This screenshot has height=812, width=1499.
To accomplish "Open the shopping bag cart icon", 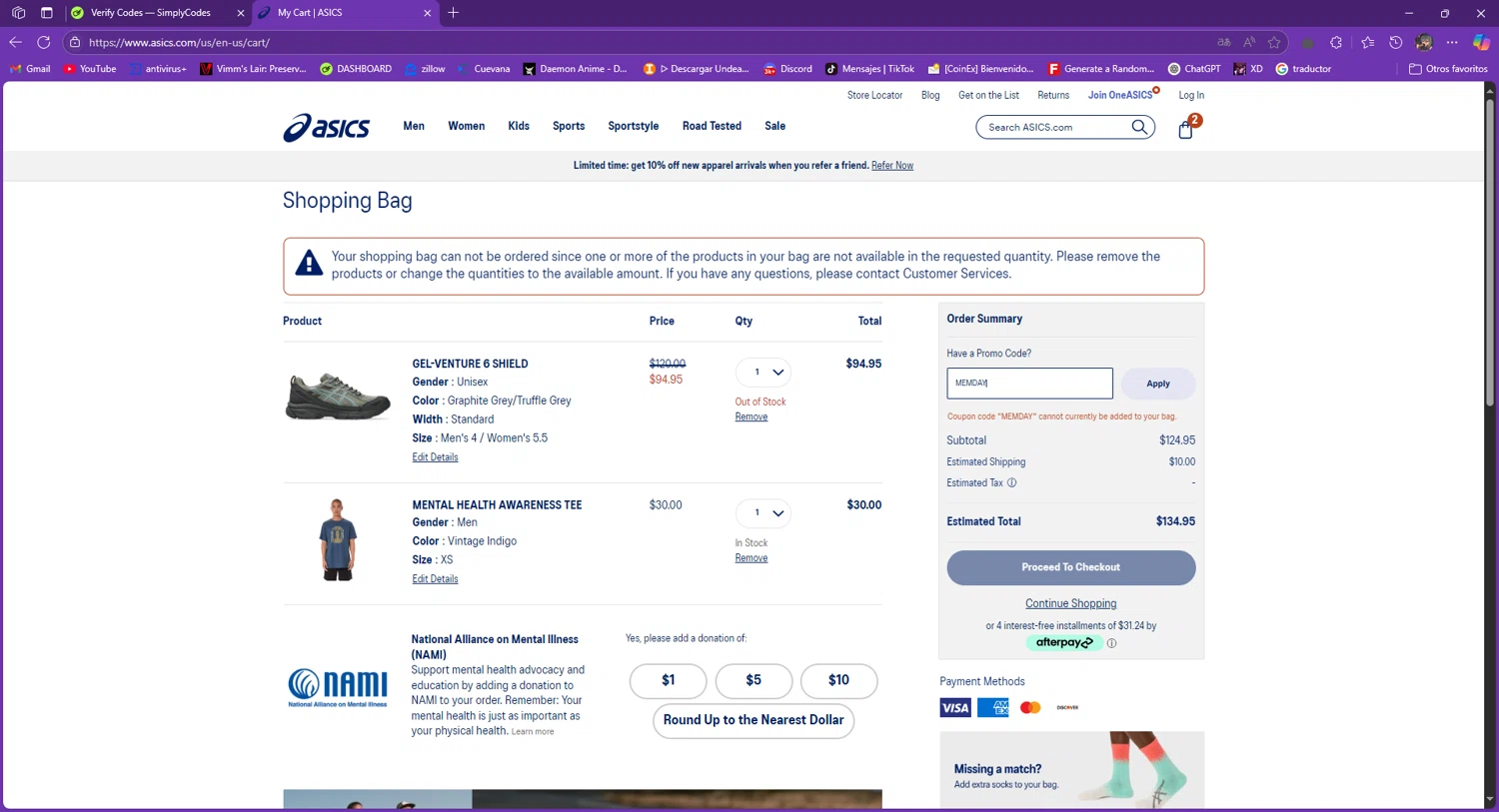I will click(1186, 129).
